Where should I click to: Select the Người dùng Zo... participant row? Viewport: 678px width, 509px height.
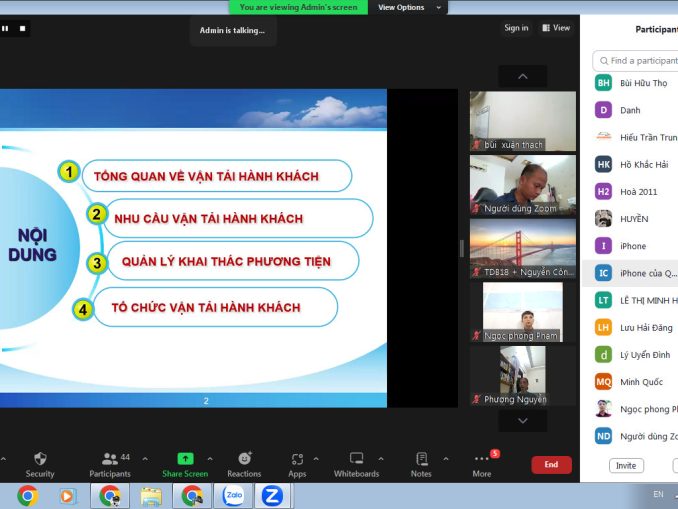pos(630,436)
